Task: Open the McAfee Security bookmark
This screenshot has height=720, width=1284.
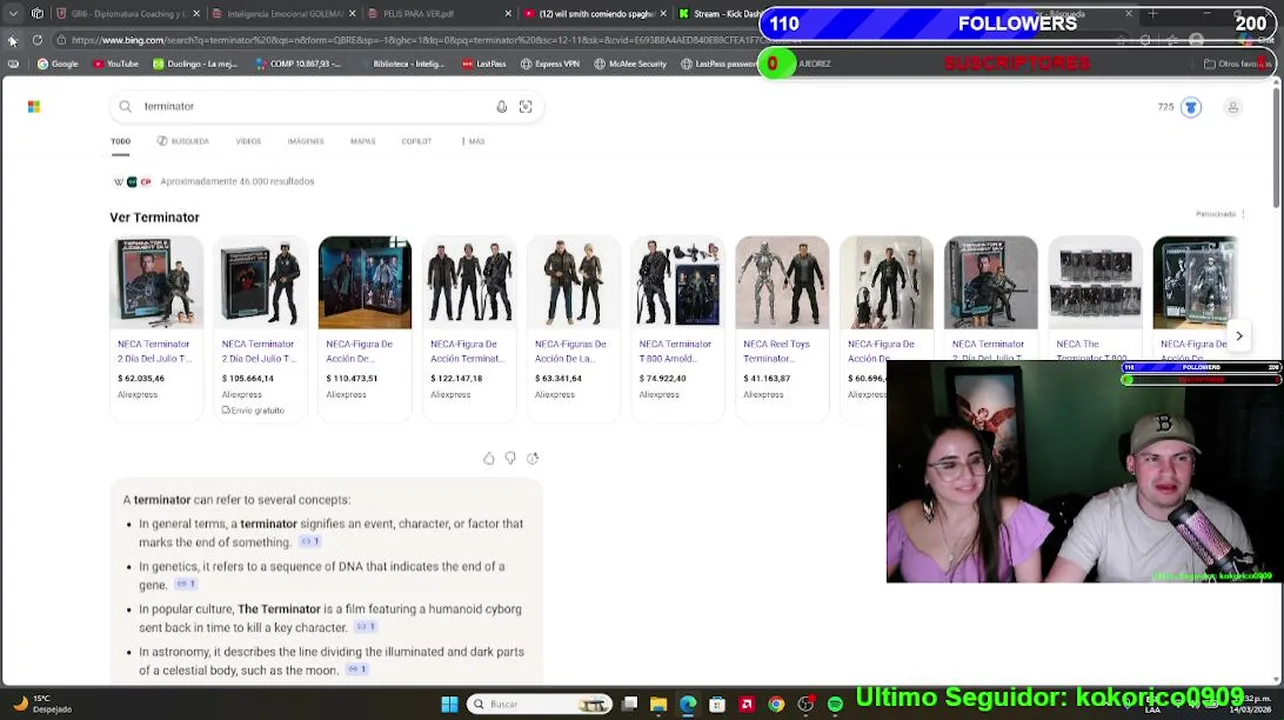Action: tap(630, 64)
